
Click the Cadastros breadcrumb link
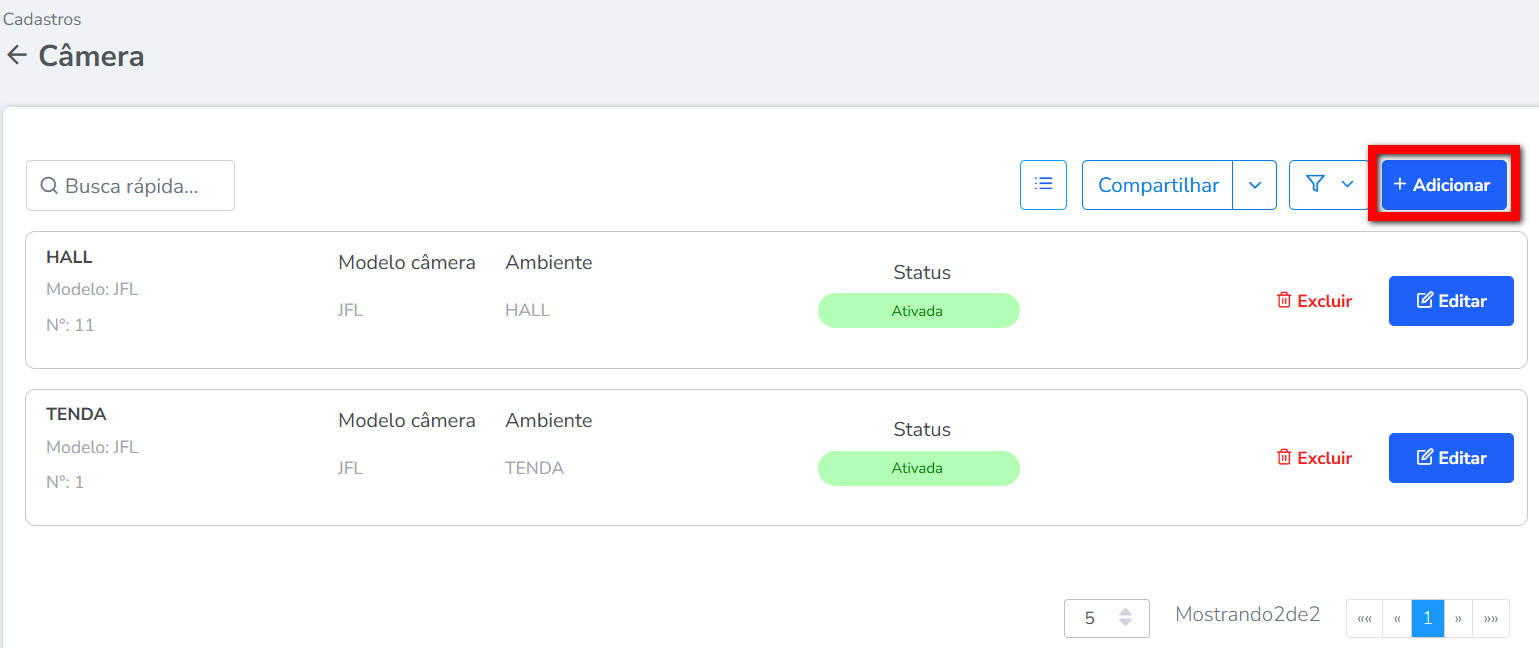coord(42,19)
